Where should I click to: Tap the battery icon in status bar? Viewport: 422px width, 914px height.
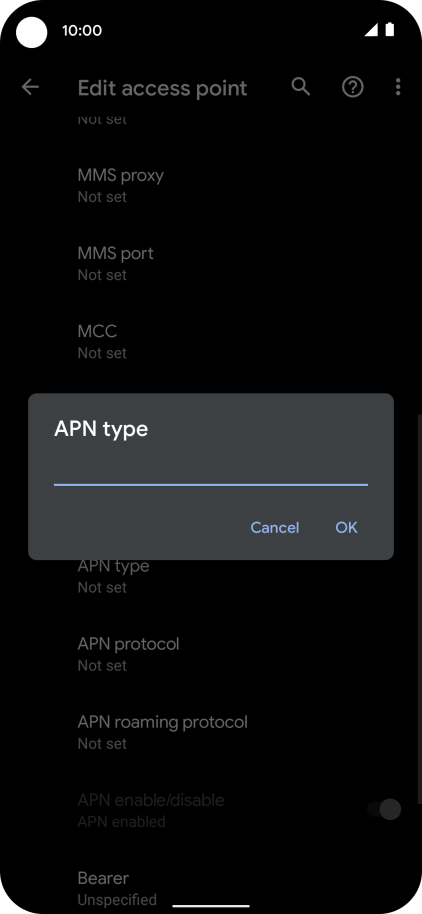(x=390, y=30)
